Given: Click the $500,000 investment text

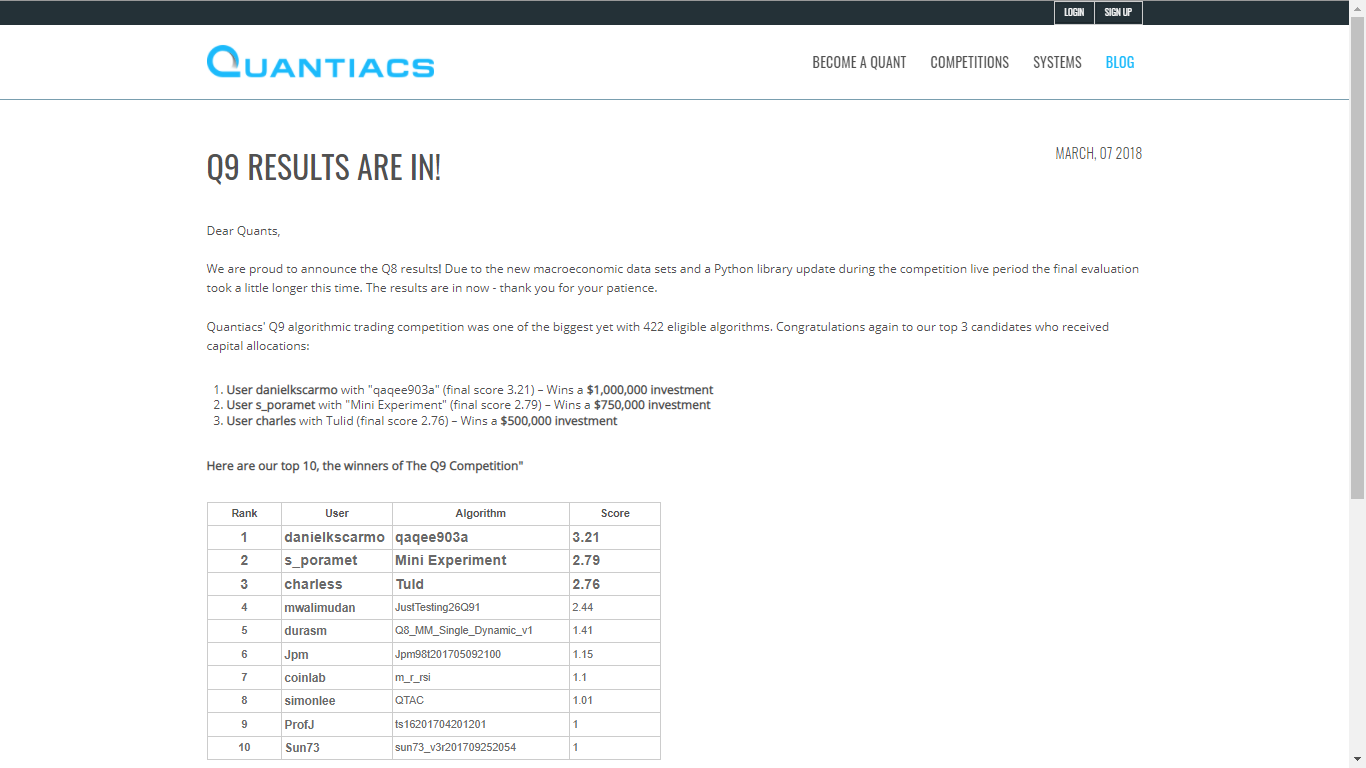Looking at the screenshot, I should 559,421.
